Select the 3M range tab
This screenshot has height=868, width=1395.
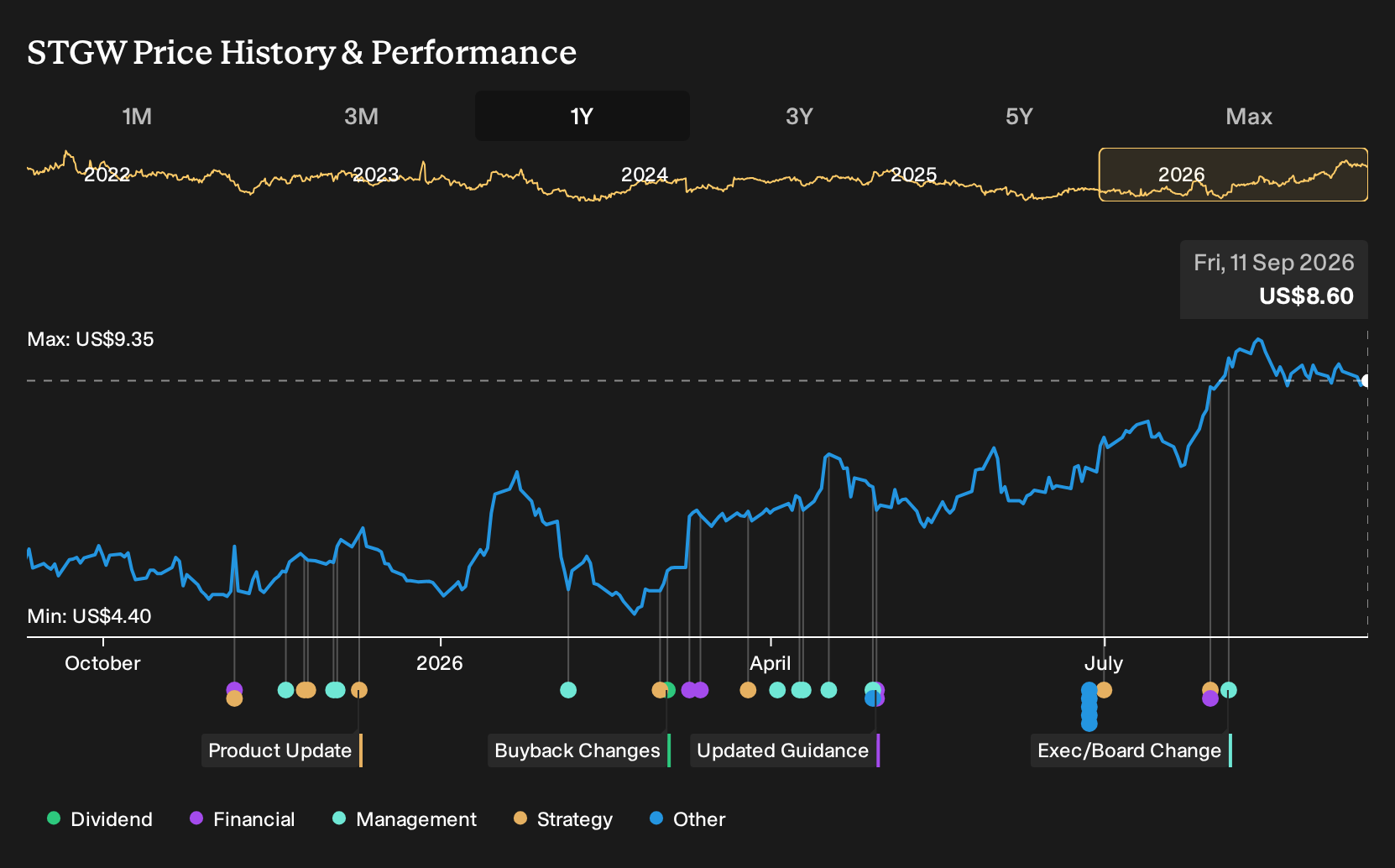(x=361, y=116)
